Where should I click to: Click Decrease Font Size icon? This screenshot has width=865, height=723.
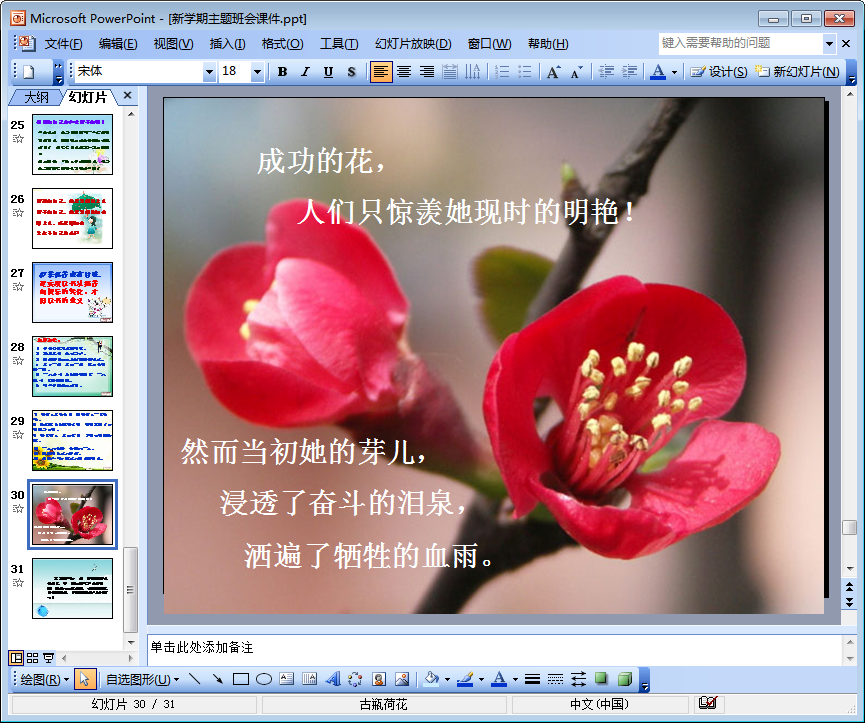576,72
